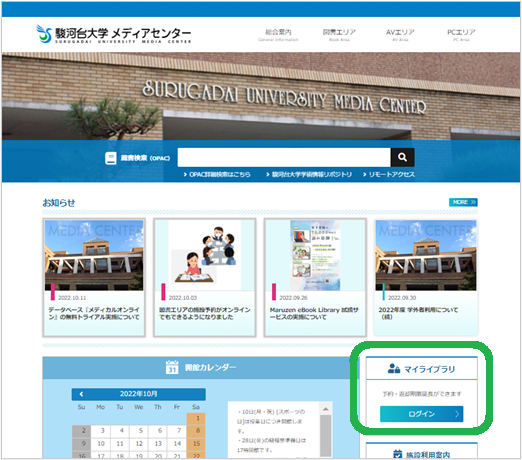Click the Surugadai University Media Center logo
This screenshot has width=522, height=460.
coord(114,34)
